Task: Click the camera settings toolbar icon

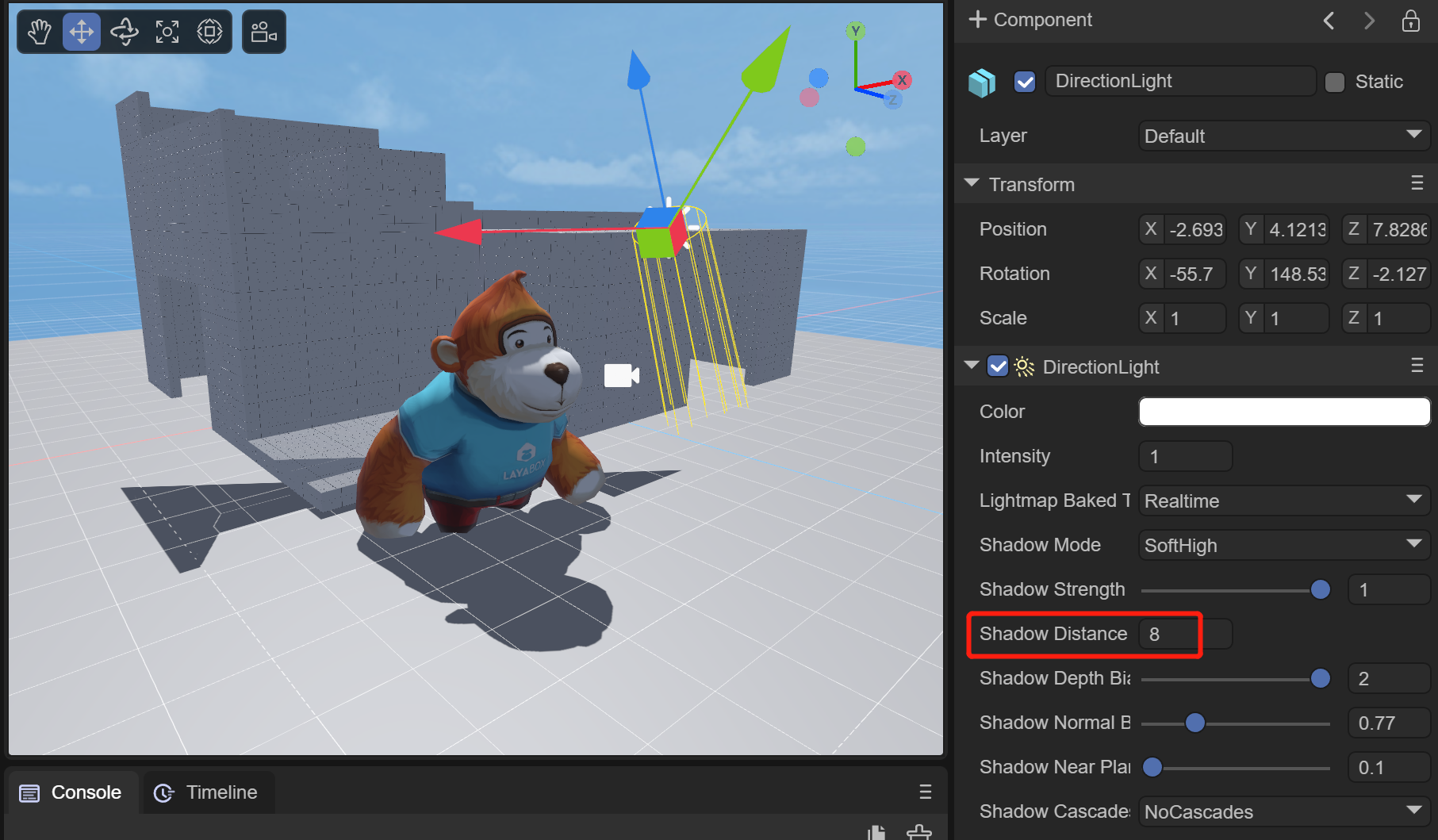Action: click(x=263, y=32)
